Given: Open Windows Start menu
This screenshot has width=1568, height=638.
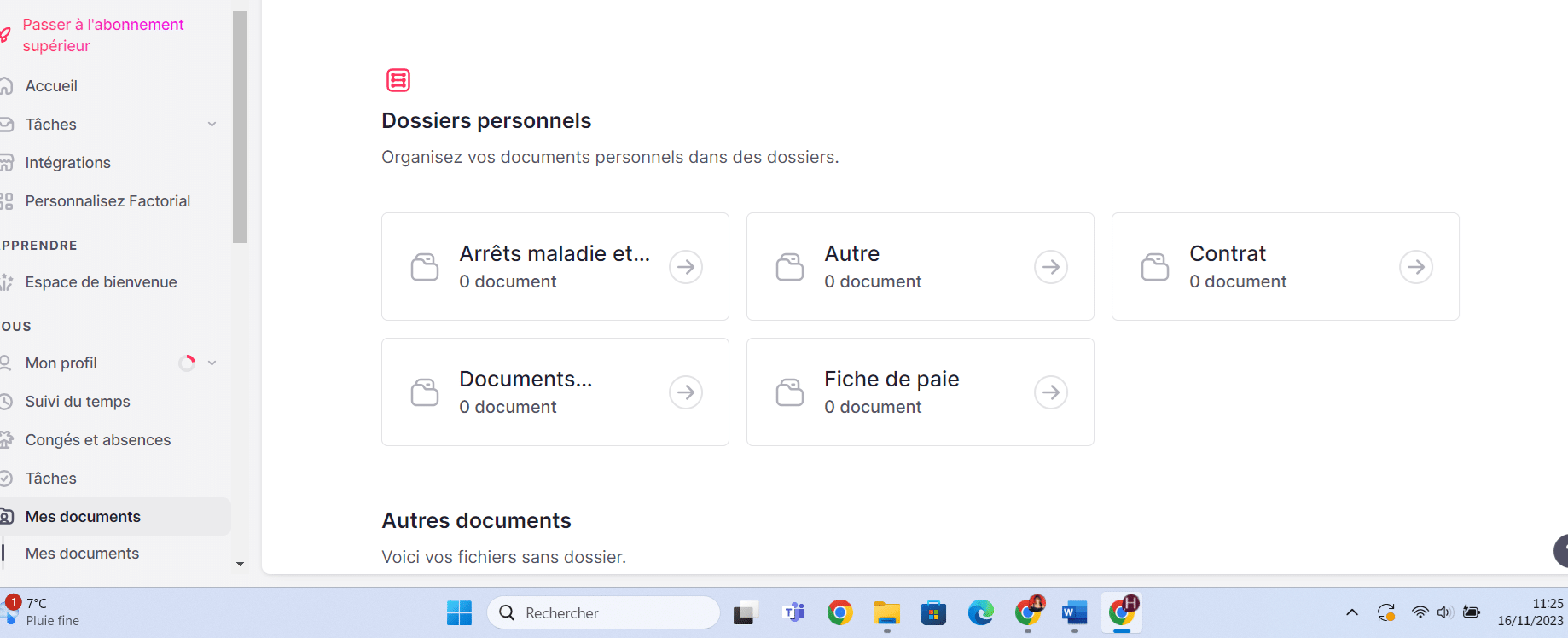Looking at the screenshot, I should coord(459,612).
